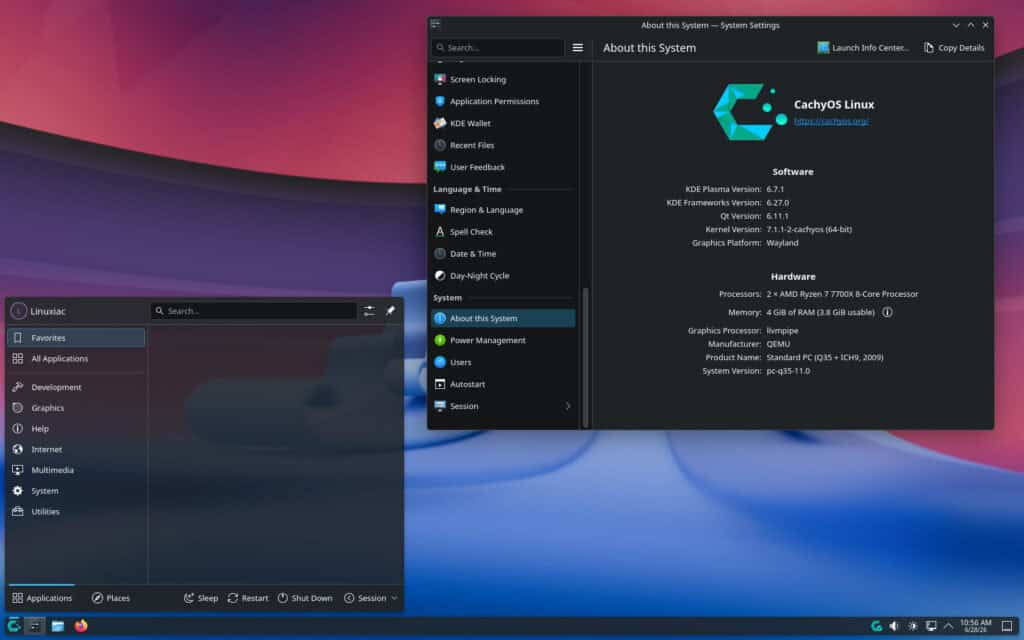Click the Sleep button

[x=200, y=598]
